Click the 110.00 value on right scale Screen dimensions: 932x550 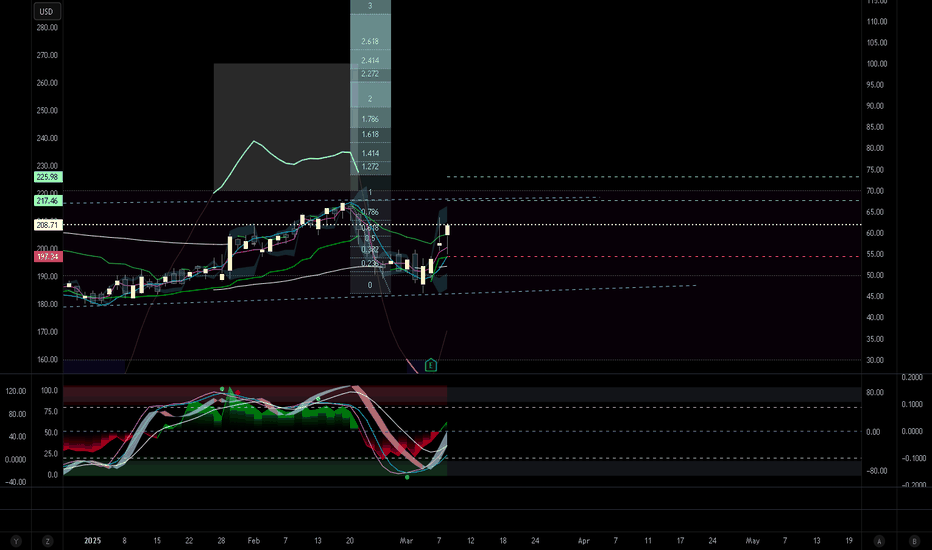coord(877,21)
